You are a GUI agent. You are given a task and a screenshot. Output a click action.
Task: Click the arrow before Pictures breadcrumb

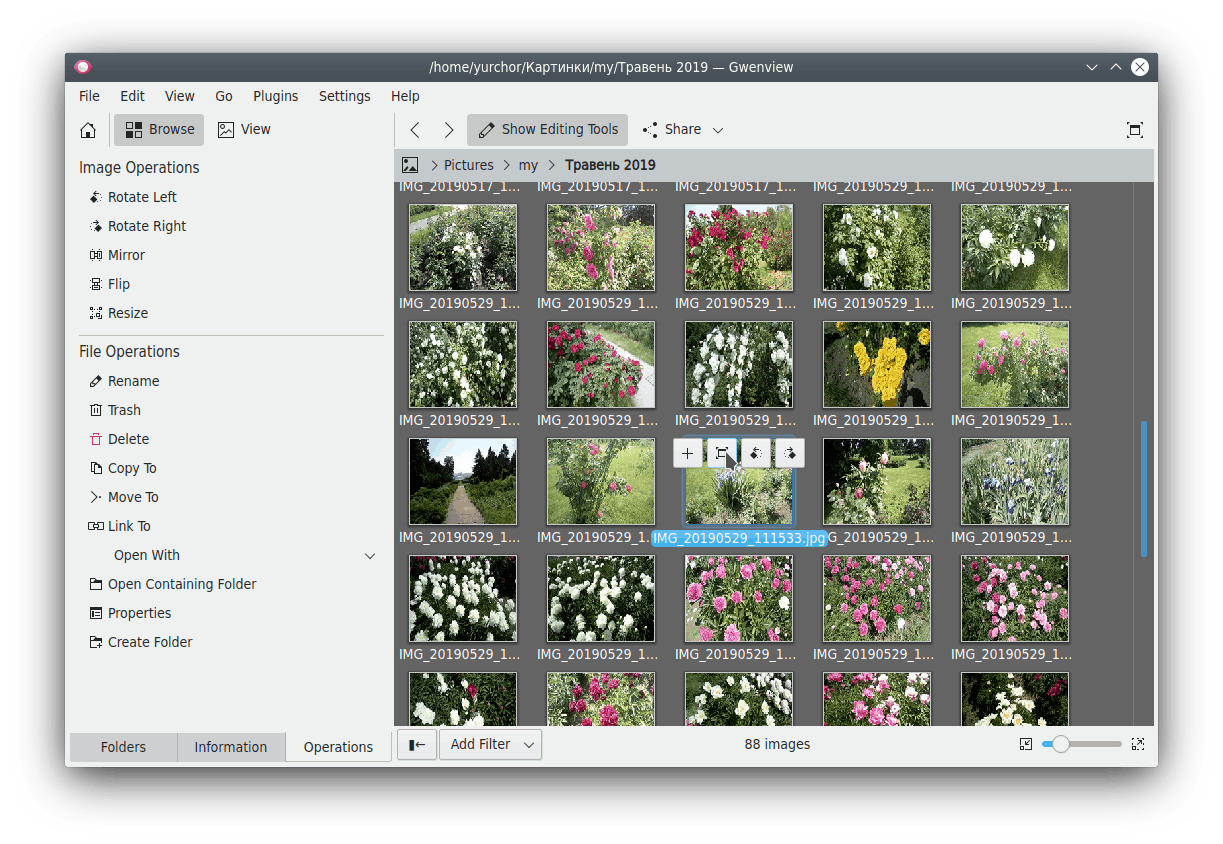point(435,165)
